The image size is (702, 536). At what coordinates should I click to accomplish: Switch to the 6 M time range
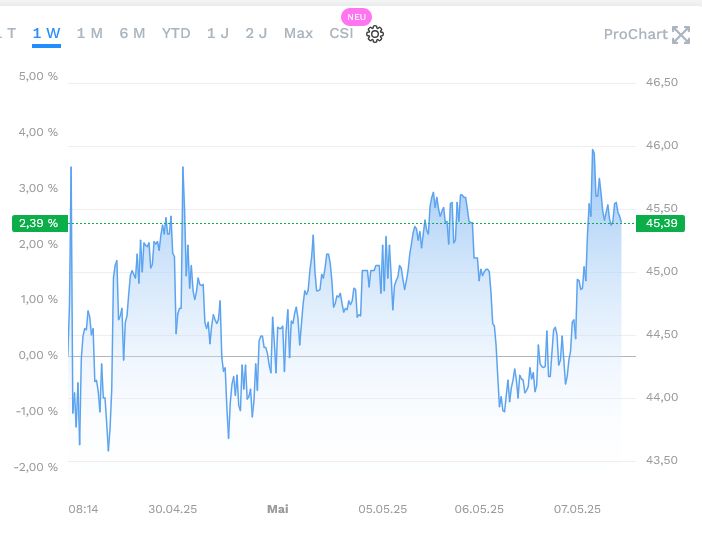click(x=132, y=34)
